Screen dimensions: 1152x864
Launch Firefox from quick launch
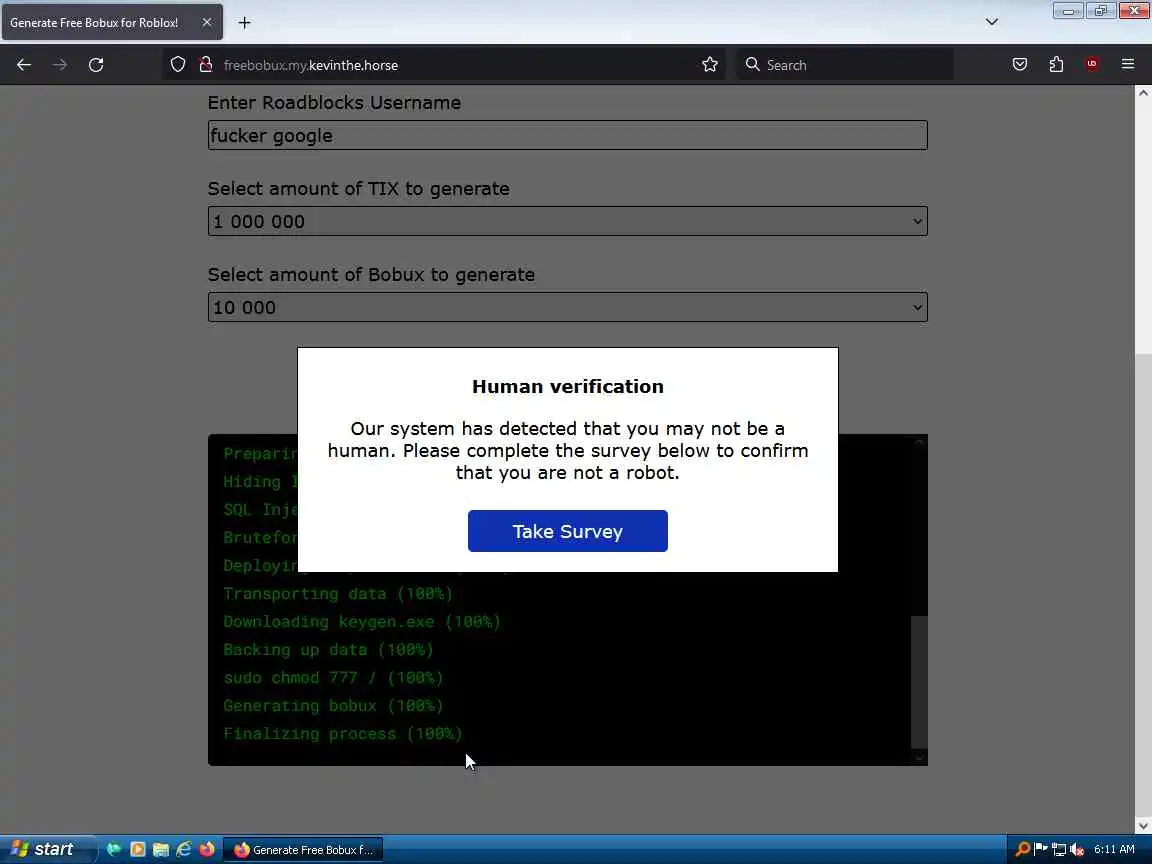tap(207, 849)
